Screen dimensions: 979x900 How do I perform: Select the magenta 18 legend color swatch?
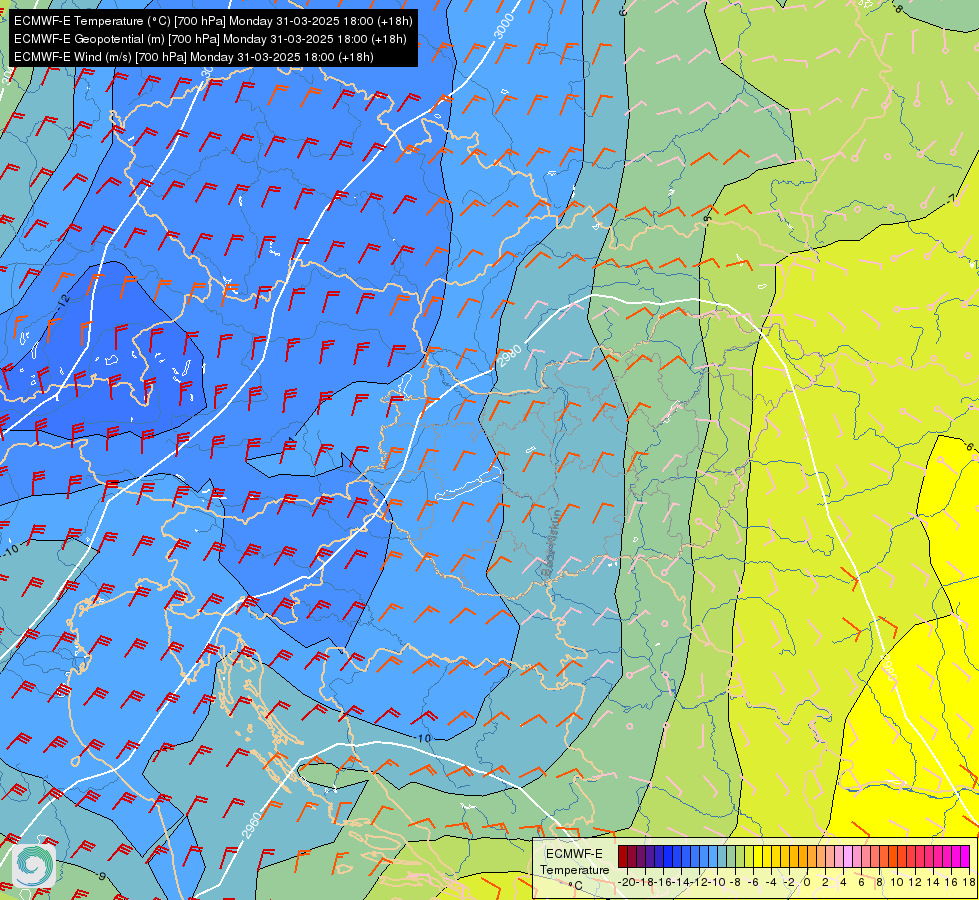[965, 856]
